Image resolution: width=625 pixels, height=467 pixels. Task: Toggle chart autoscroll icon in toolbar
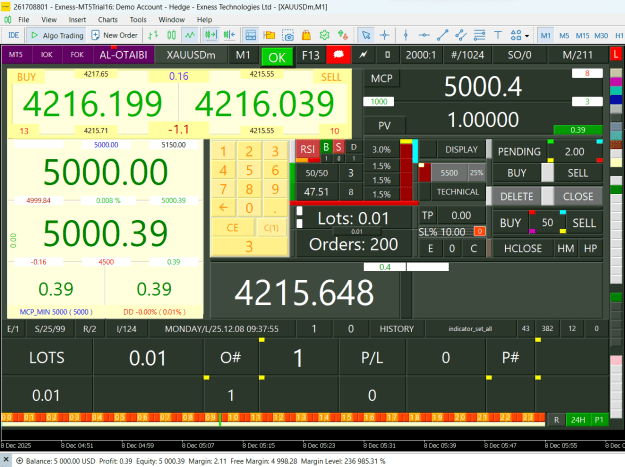click(x=229, y=35)
